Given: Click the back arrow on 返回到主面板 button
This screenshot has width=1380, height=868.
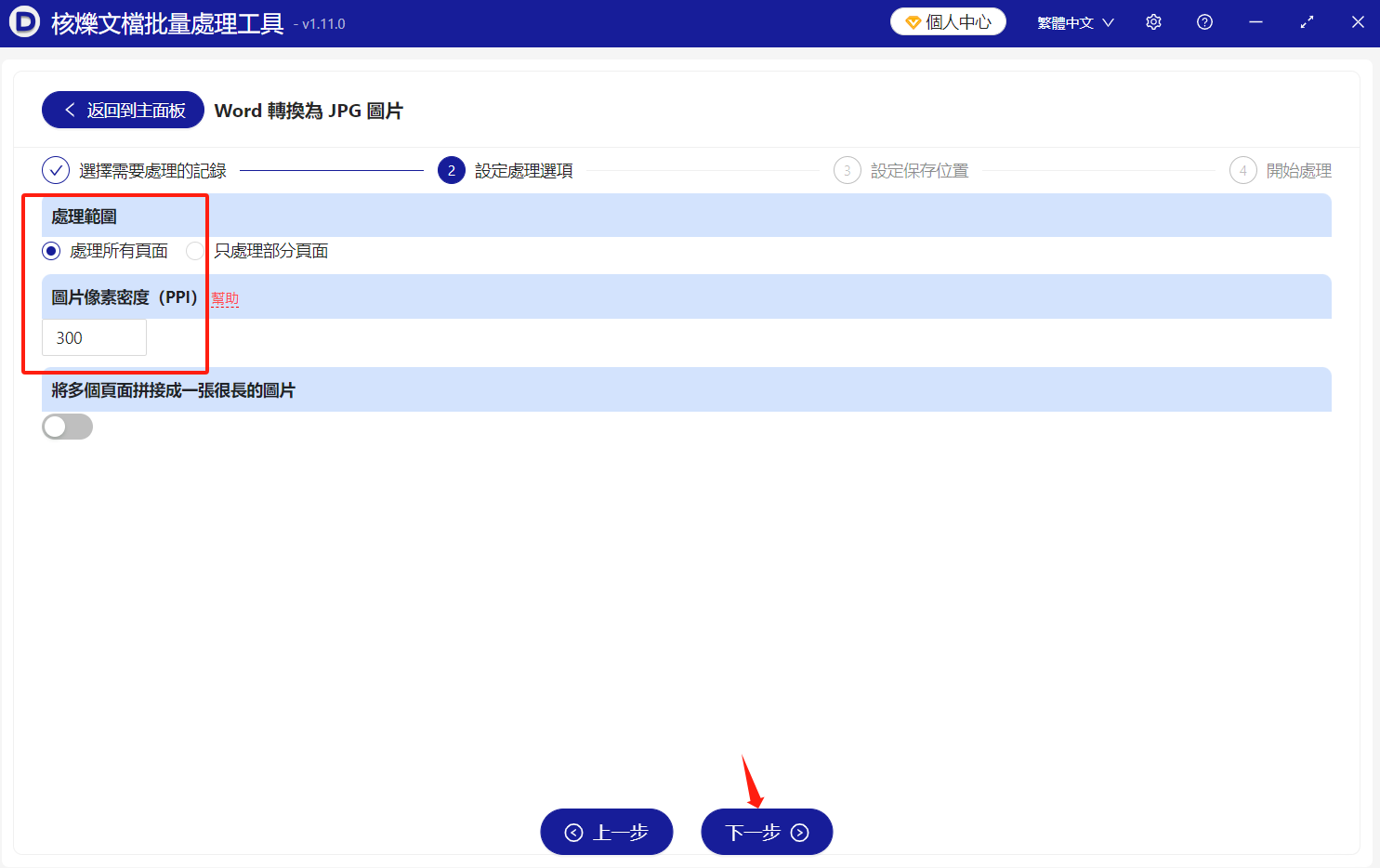Looking at the screenshot, I should pyautogui.click(x=70, y=110).
